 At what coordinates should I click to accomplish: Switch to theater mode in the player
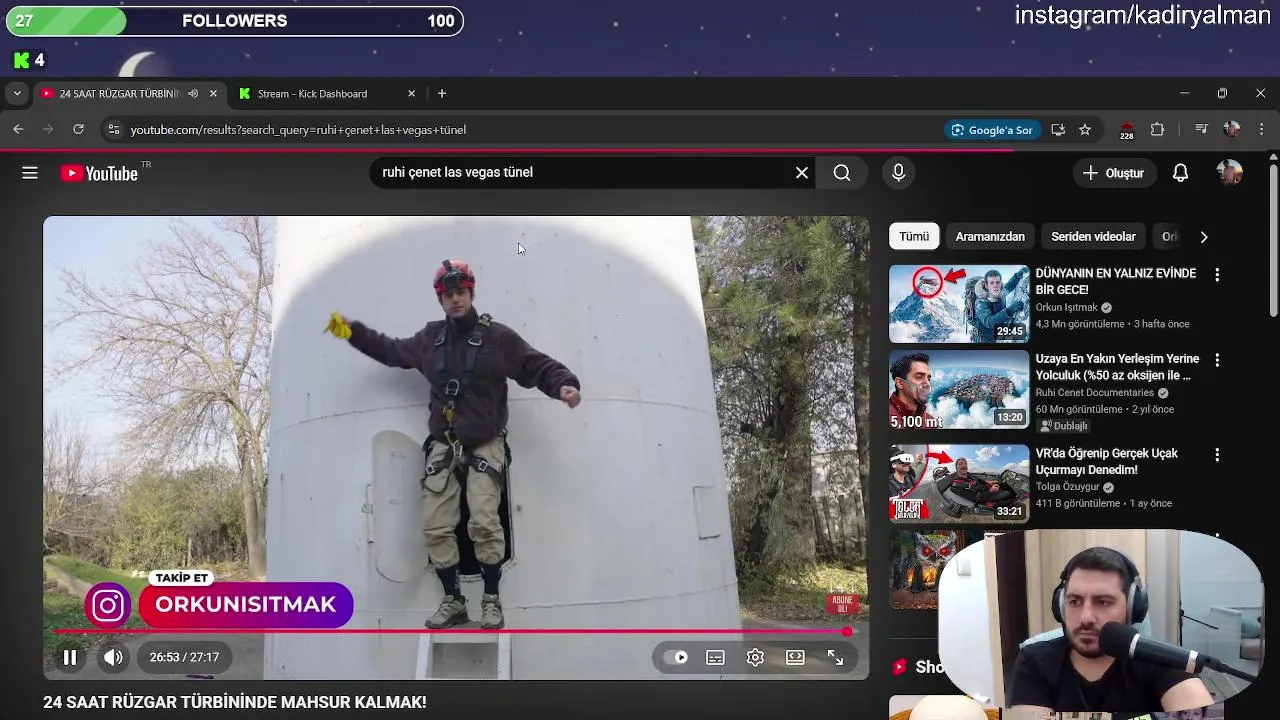[x=795, y=657]
